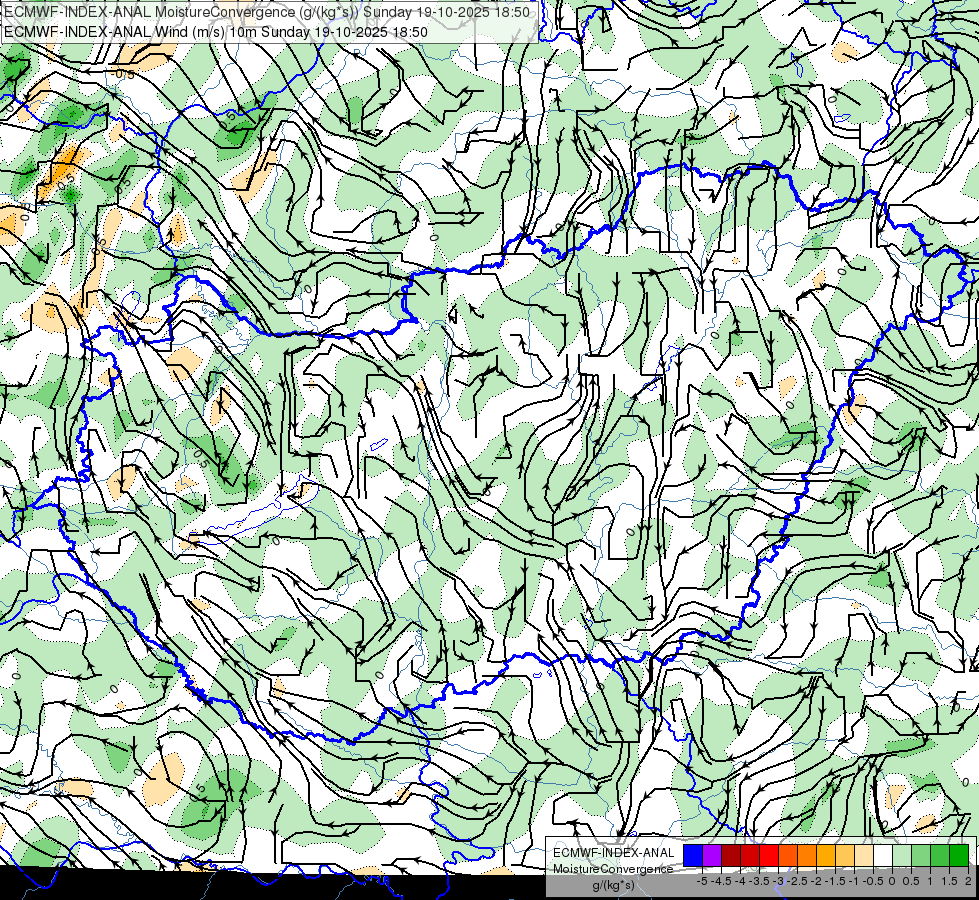Click the 0.5 tick label on legend scale
The height and width of the screenshot is (900, 979).
coord(911,881)
